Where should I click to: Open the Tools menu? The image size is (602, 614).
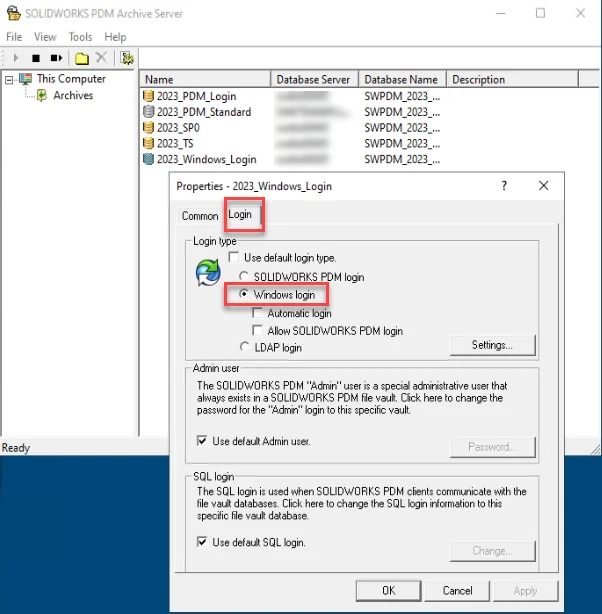point(80,37)
